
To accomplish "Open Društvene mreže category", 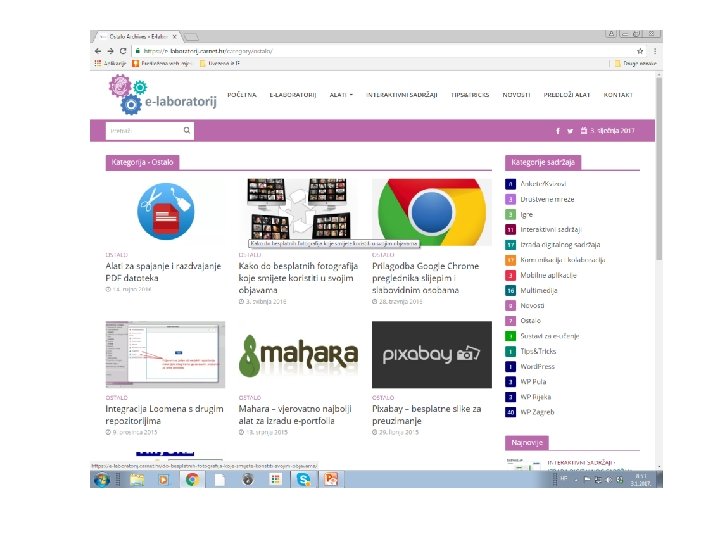I will pos(547,199).
